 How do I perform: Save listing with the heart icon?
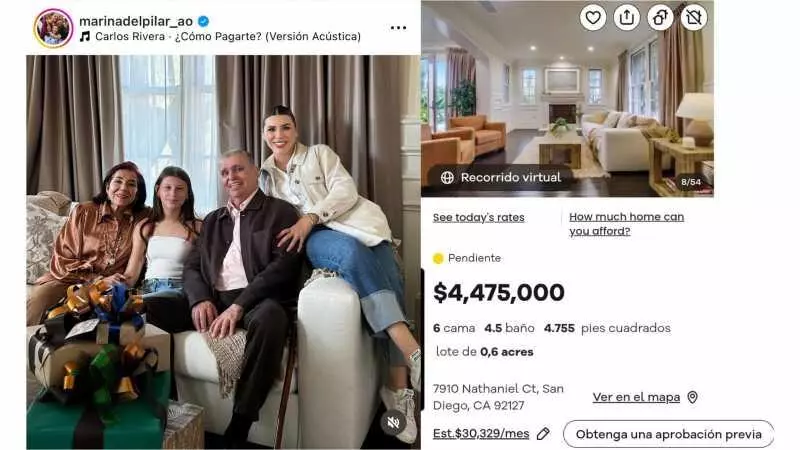click(593, 18)
